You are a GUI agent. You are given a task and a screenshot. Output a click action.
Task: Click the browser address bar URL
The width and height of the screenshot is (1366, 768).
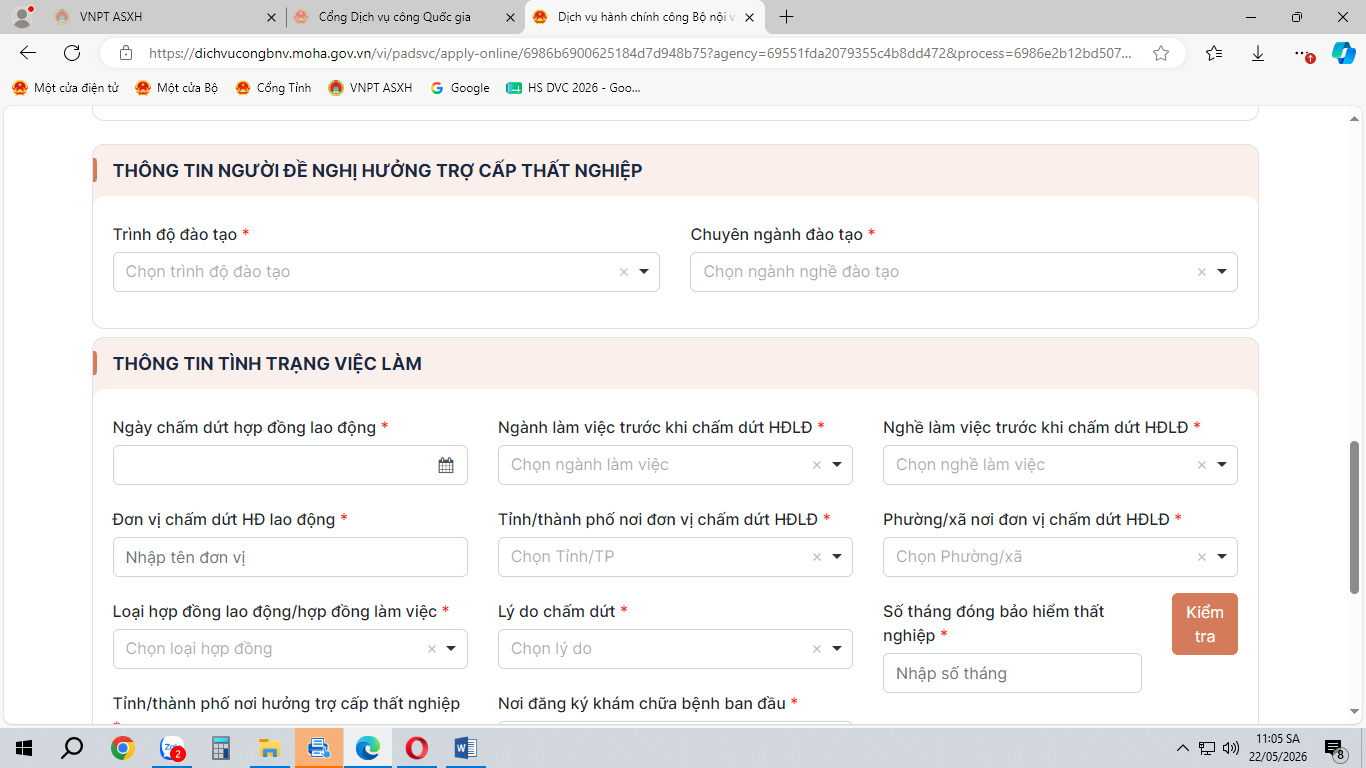640,53
